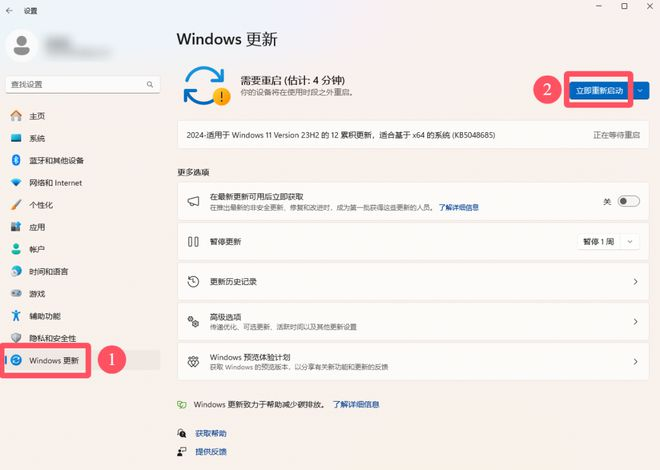660x470 pixels.
Task: Click the 游戏 controller icon
Action: pos(16,293)
